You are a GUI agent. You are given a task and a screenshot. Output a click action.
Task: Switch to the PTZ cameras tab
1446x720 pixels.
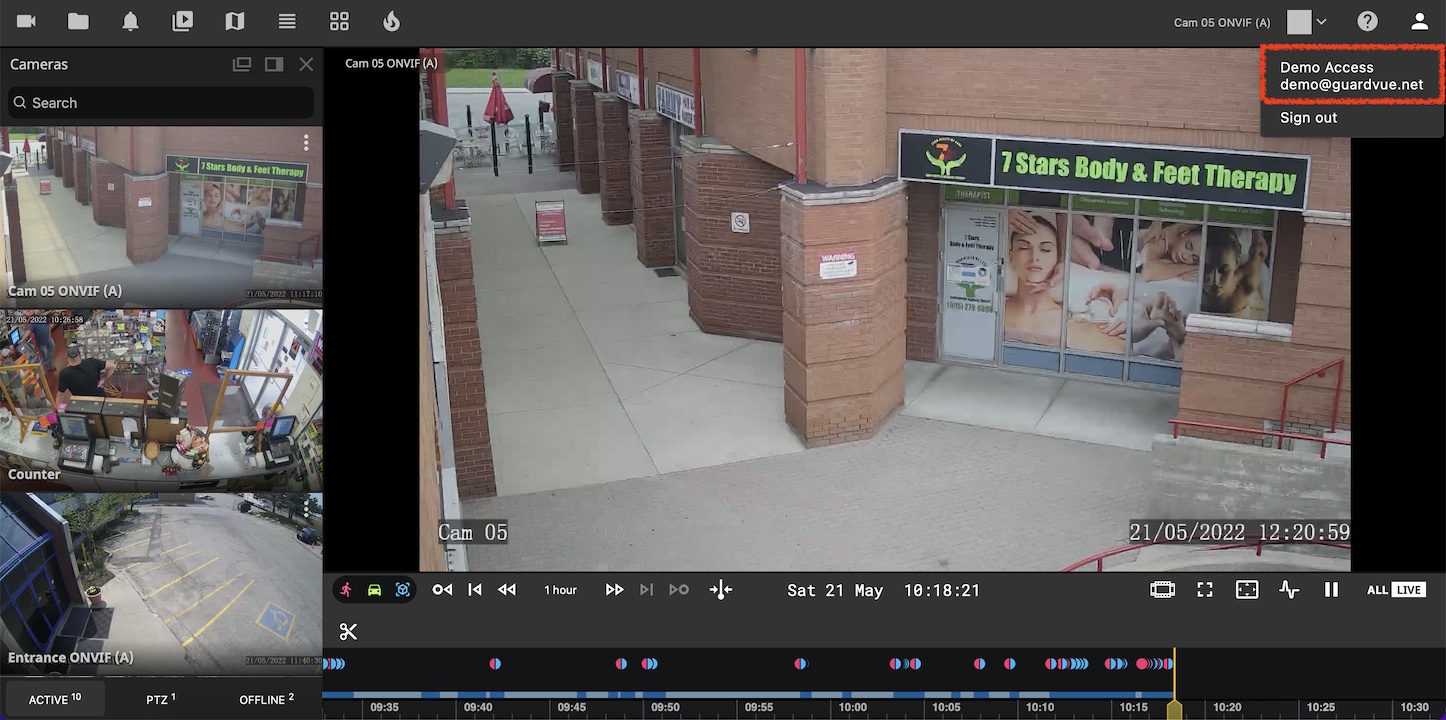click(160, 699)
